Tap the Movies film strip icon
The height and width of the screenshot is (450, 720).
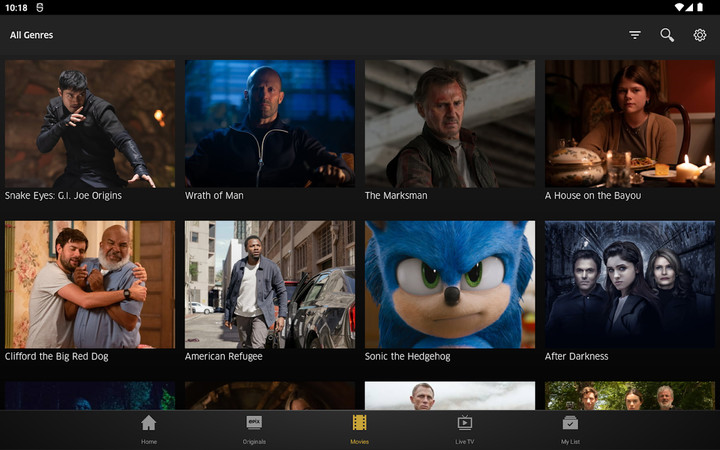pyautogui.click(x=359, y=422)
